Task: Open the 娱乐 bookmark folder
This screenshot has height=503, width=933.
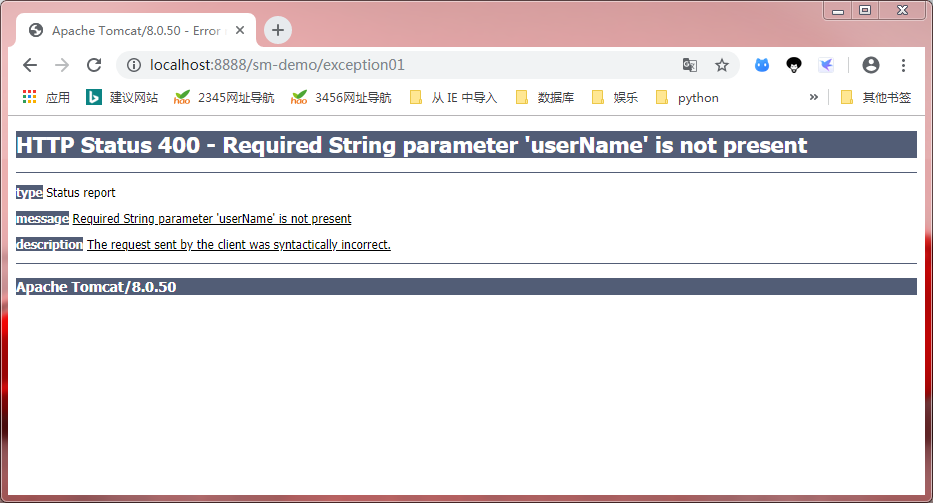Action: (x=614, y=98)
